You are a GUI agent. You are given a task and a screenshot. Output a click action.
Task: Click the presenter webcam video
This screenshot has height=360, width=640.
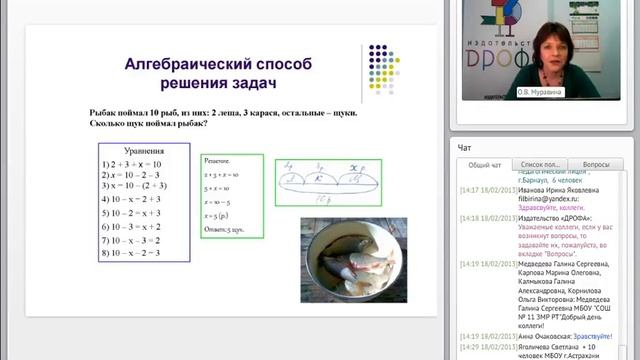(x=541, y=50)
